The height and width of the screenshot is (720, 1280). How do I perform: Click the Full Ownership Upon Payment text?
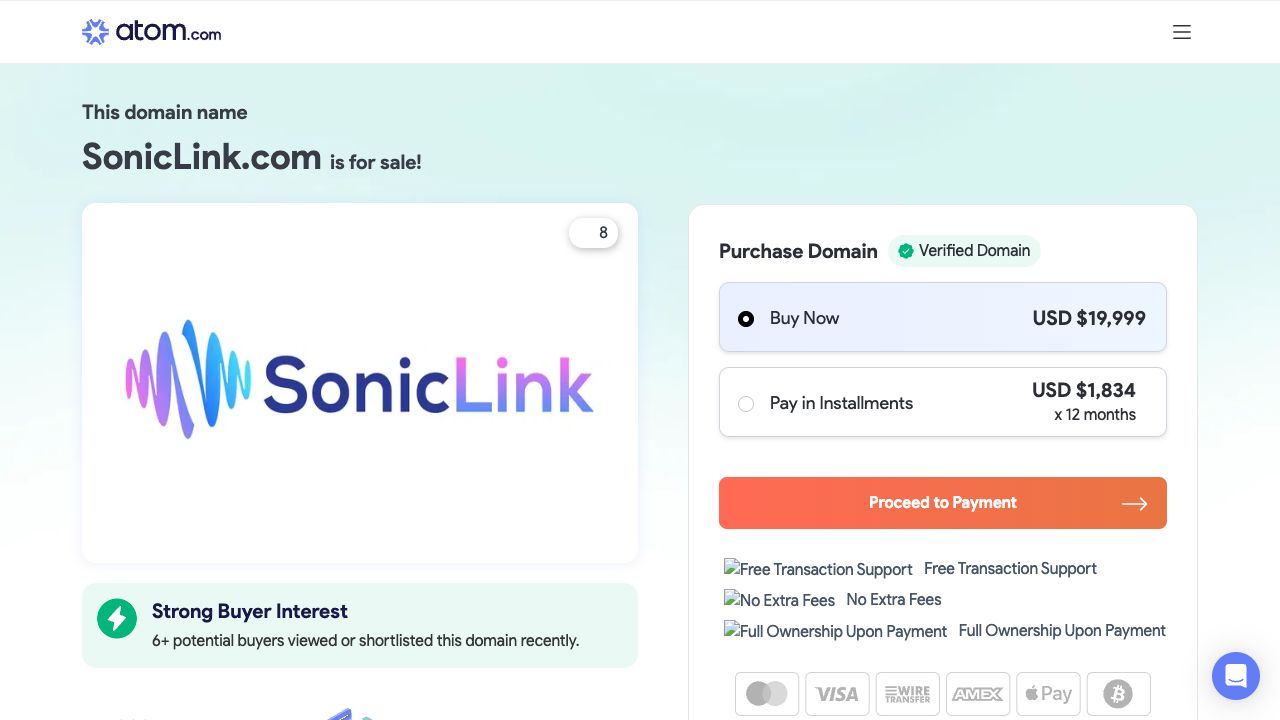[x=1062, y=630]
